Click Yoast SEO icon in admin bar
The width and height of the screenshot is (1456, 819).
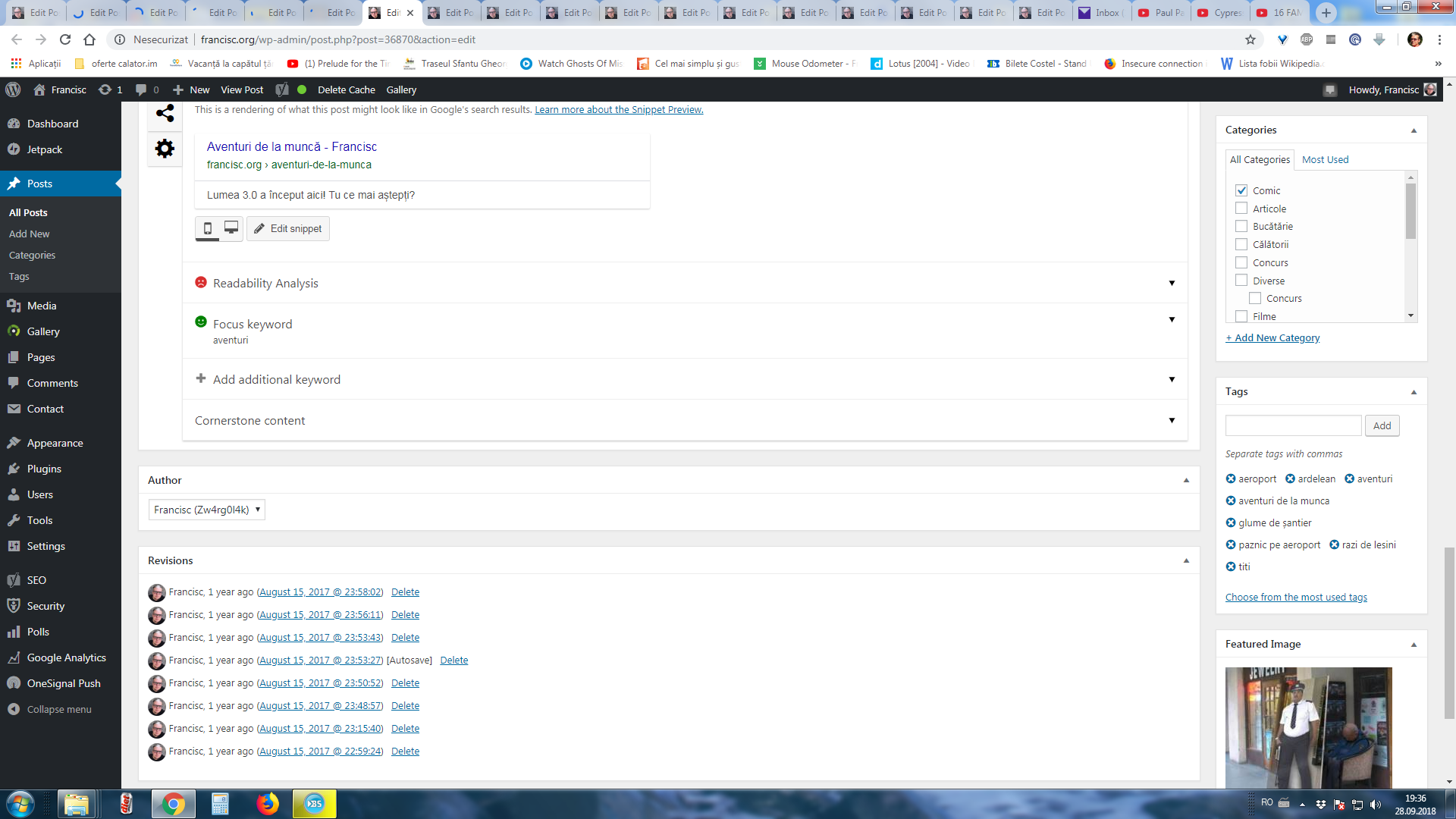click(x=282, y=89)
